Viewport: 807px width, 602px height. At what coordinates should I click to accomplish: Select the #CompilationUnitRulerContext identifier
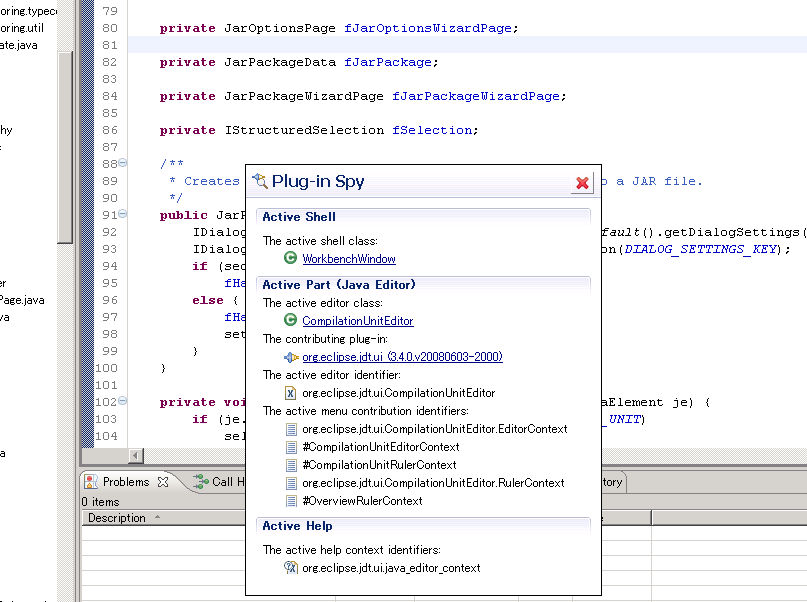click(379, 465)
